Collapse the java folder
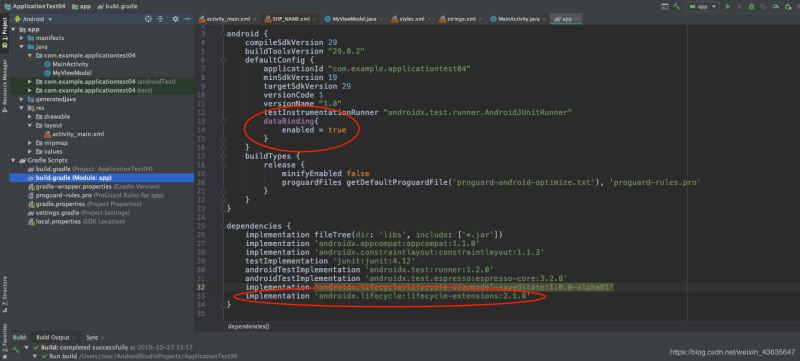 tap(22, 47)
